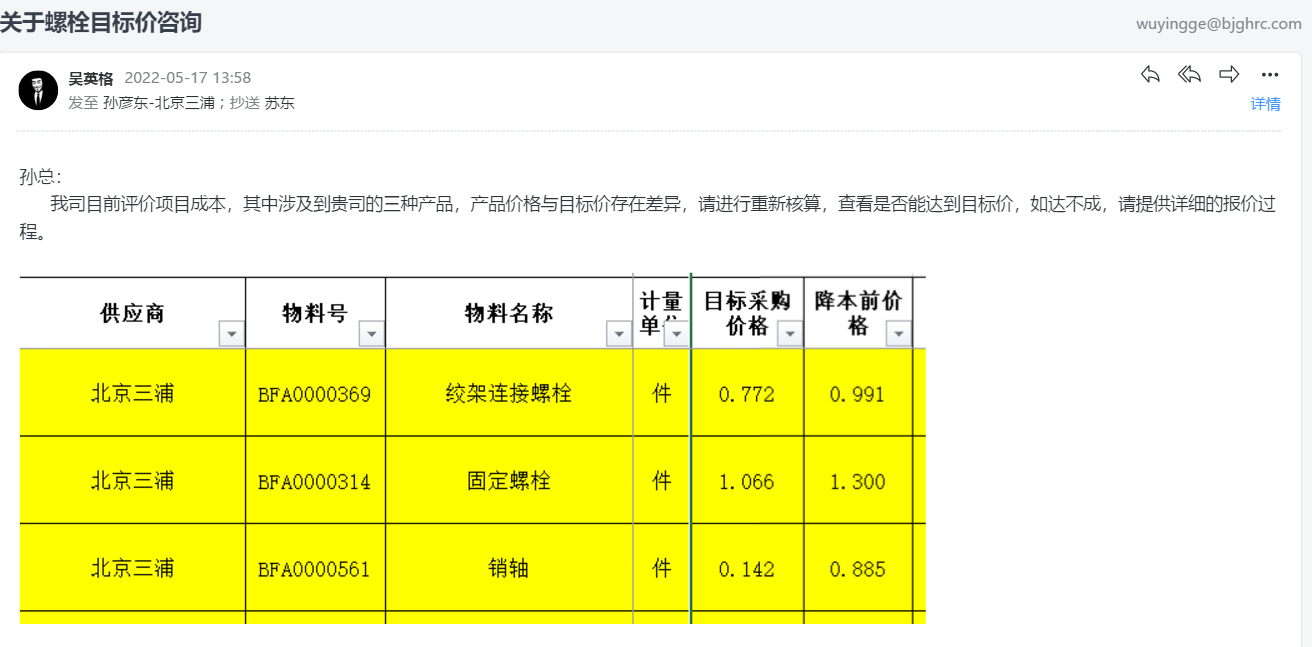Click the cc recipient 苏东
This screenshot has width=1312, height=647.
(279, 102)
